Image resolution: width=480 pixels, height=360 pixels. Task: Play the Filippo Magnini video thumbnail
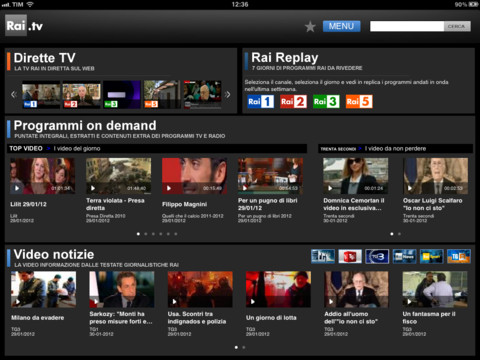click(194, 176)
